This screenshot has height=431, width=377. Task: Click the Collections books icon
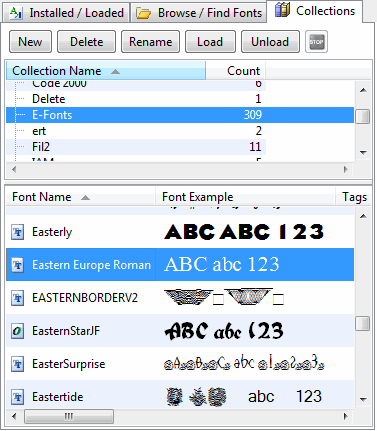tap(282, 10)
